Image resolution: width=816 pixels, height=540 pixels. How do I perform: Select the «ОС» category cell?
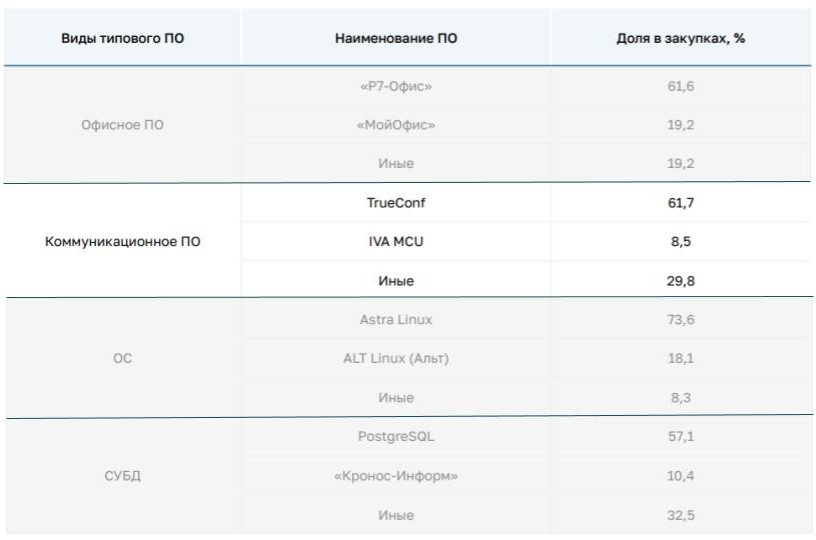pyautogui.click(x=122, y=358)
